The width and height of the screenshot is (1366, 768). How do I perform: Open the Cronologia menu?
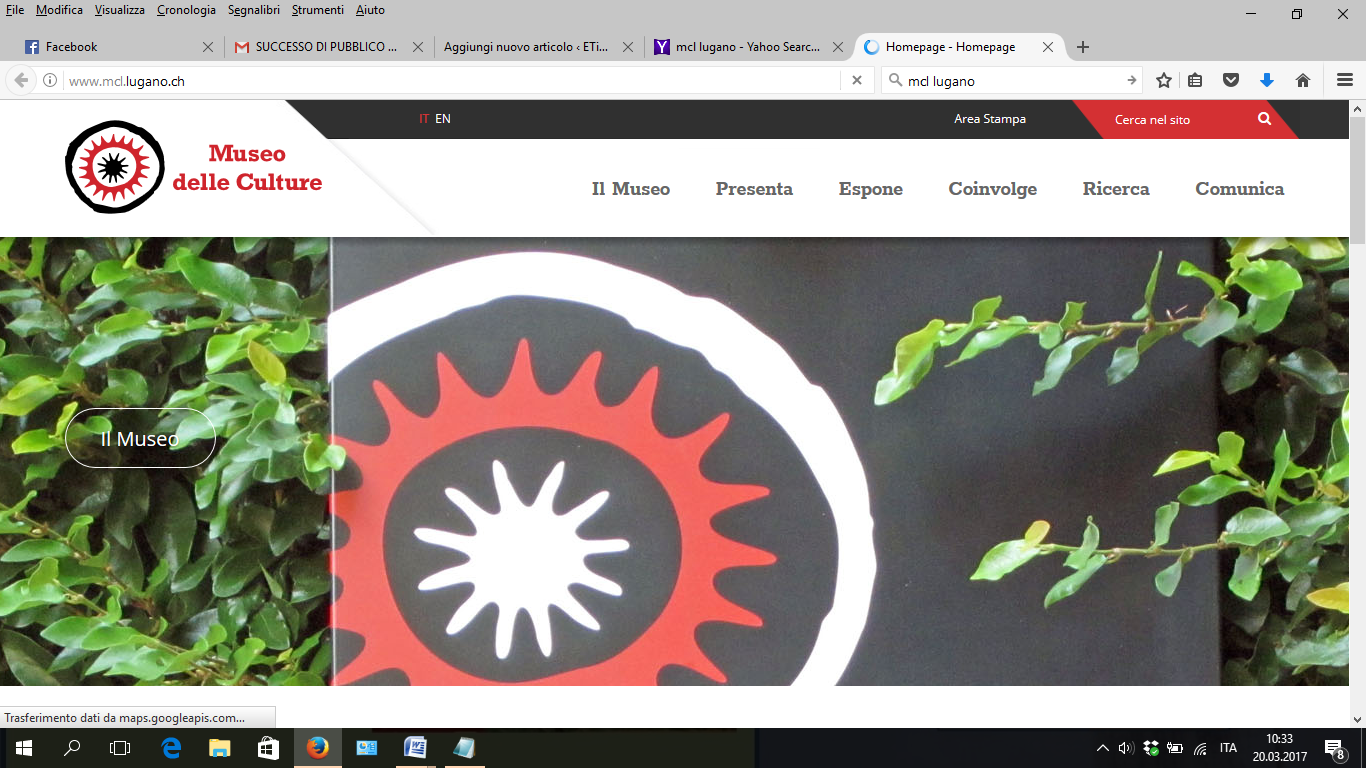click(186, 10)
